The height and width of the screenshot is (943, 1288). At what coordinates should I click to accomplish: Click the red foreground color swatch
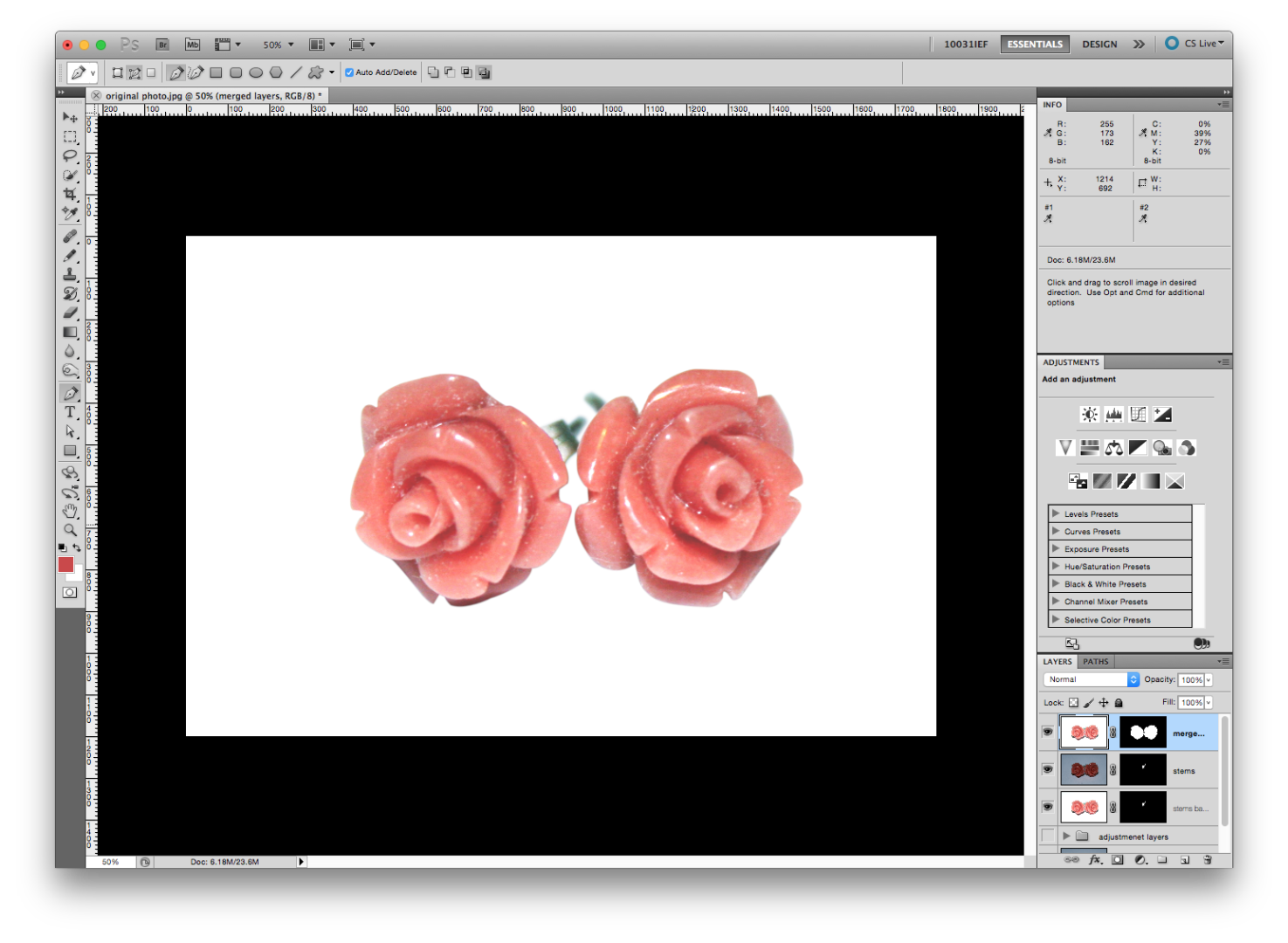(67, 566)
